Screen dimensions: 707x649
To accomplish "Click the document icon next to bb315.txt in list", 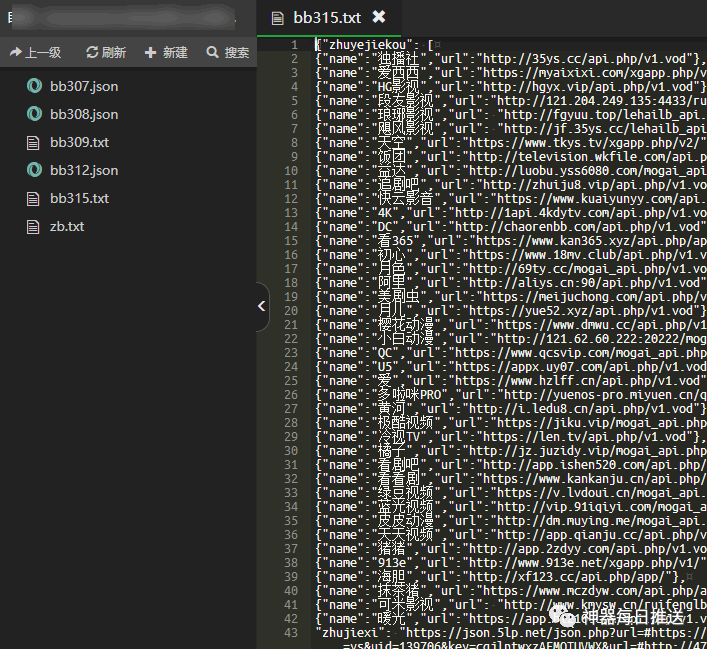I will tap(33, 199).
